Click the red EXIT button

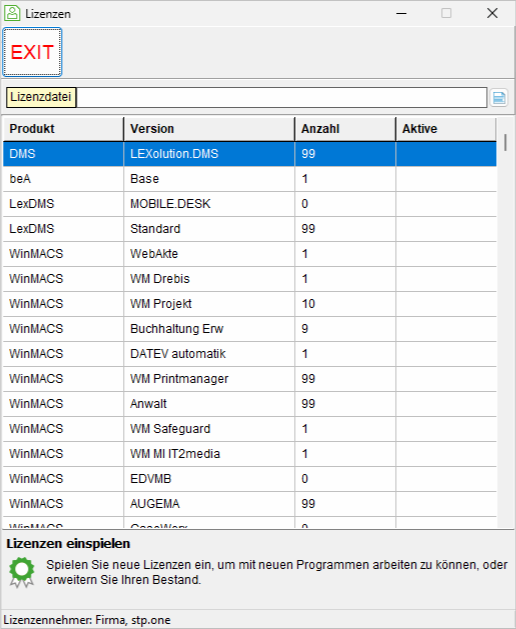click(x=32, y=52)
